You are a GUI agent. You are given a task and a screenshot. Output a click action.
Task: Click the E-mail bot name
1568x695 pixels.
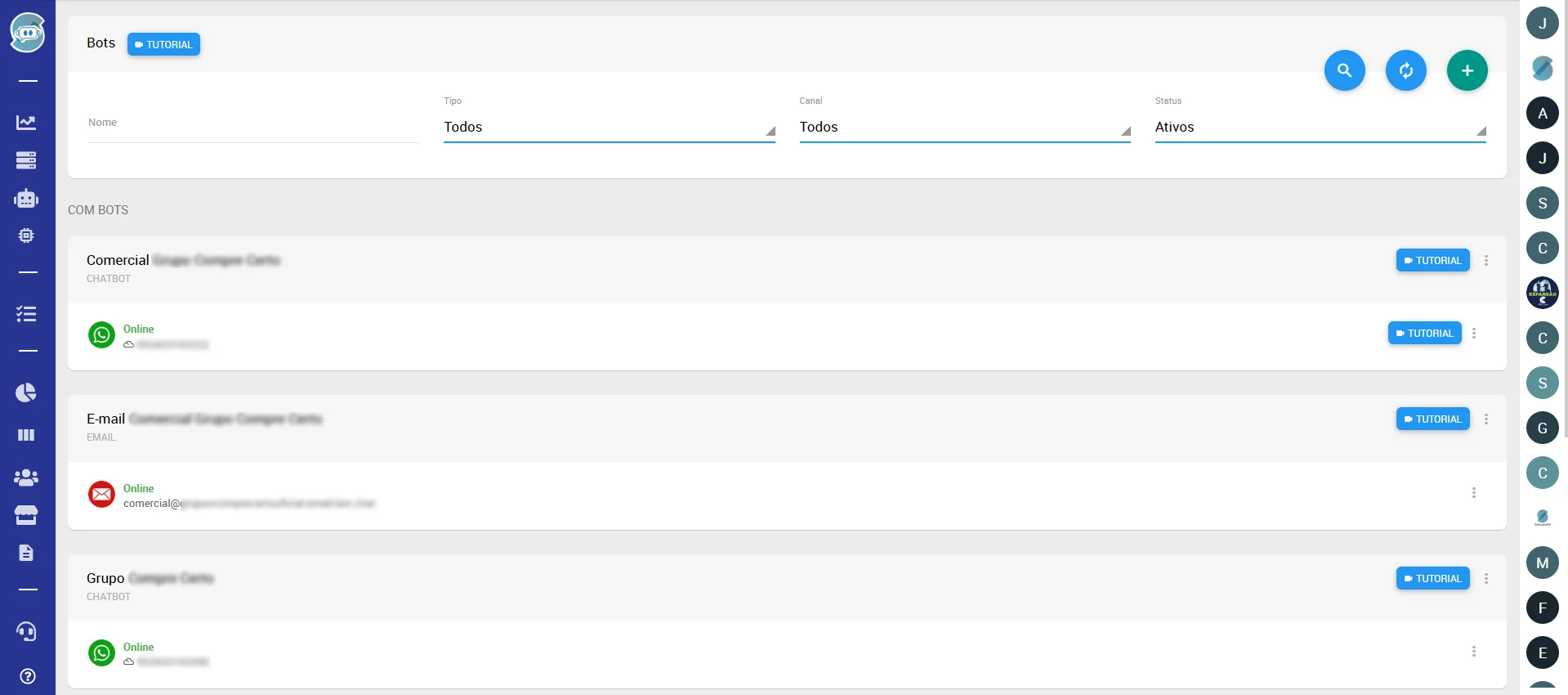tap(204, 419)
